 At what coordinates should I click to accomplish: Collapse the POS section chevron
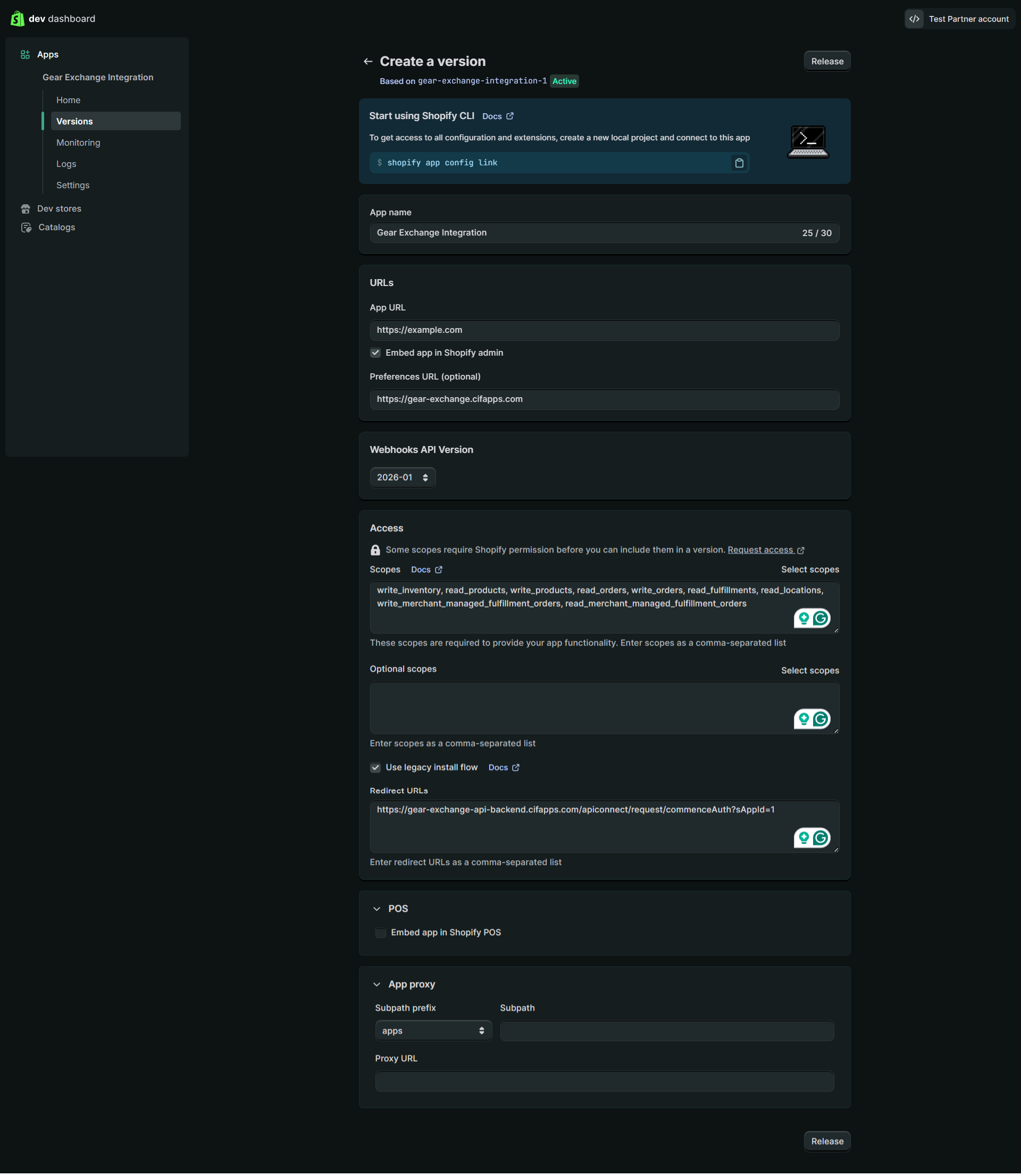pos(376,909)
